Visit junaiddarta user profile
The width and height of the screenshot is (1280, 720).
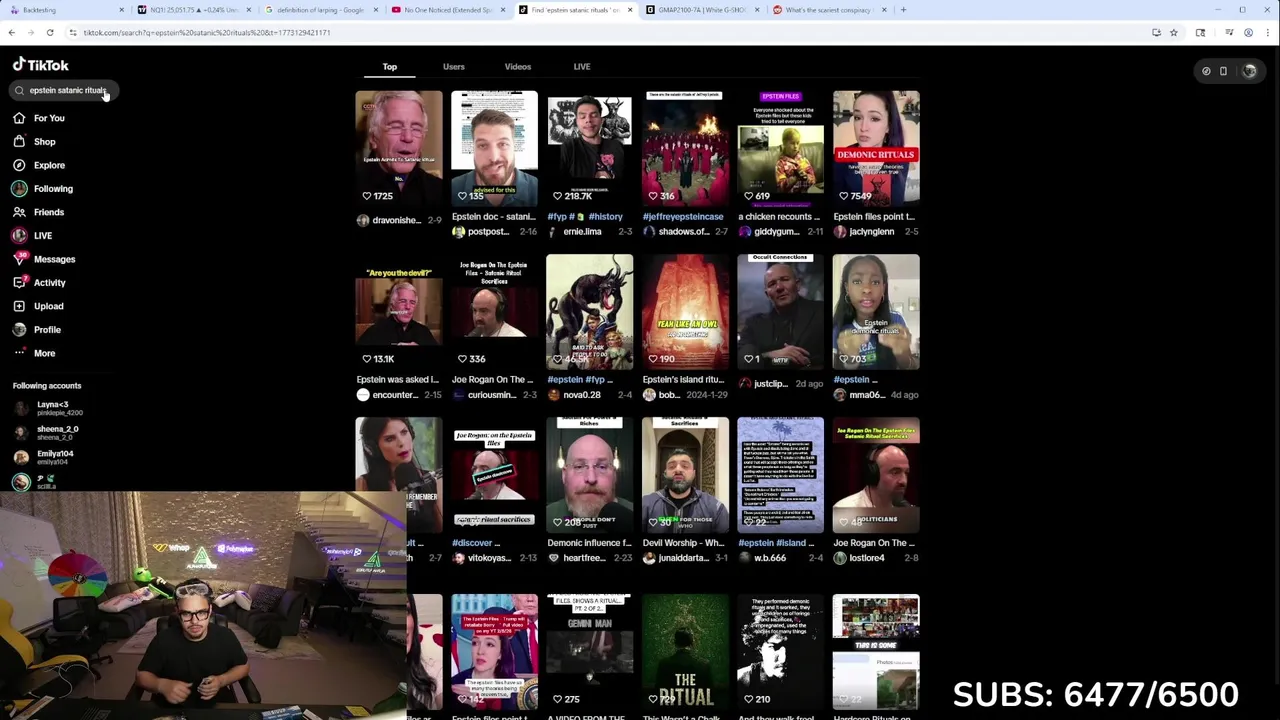tap(683, 558)
